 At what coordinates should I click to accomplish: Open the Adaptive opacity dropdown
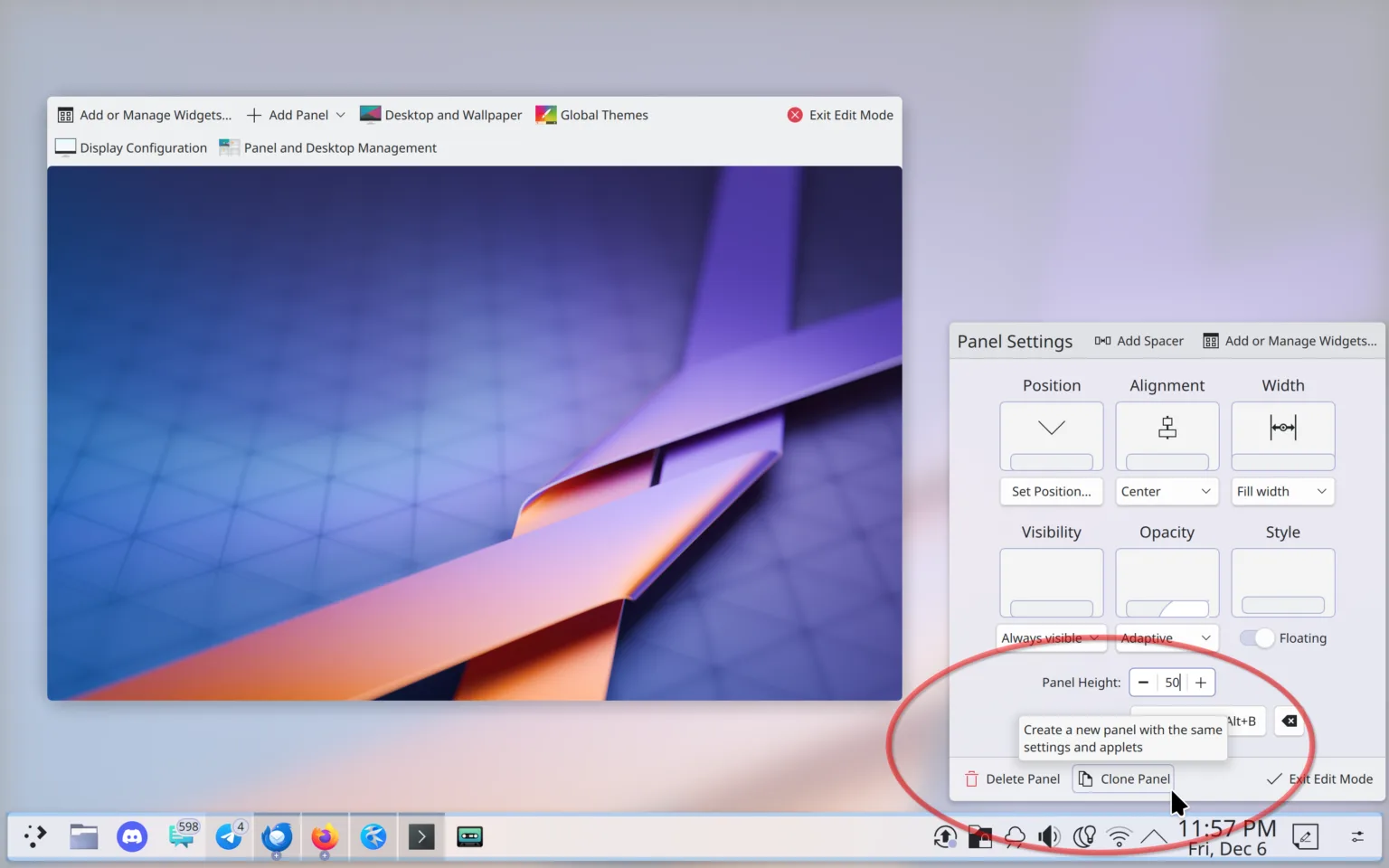tap(1166, 638)
